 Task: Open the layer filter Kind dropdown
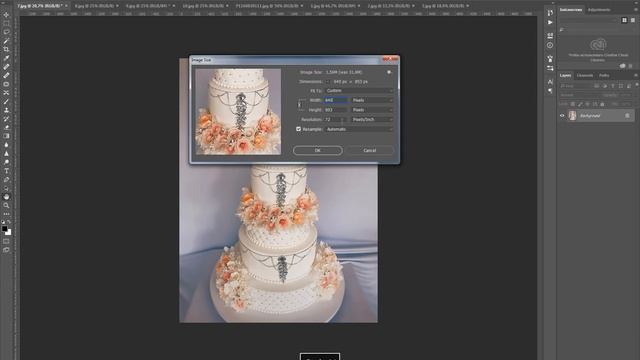click(576, 86)
